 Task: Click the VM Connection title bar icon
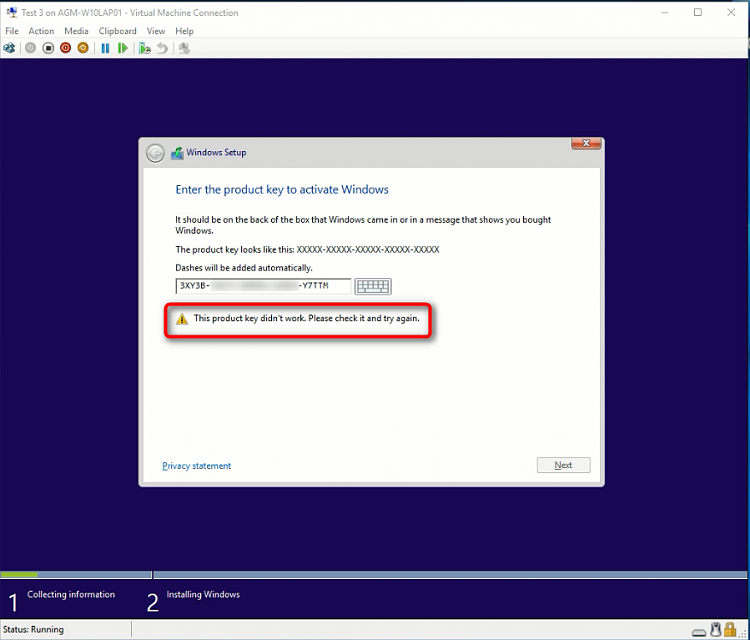pos(12,12)
